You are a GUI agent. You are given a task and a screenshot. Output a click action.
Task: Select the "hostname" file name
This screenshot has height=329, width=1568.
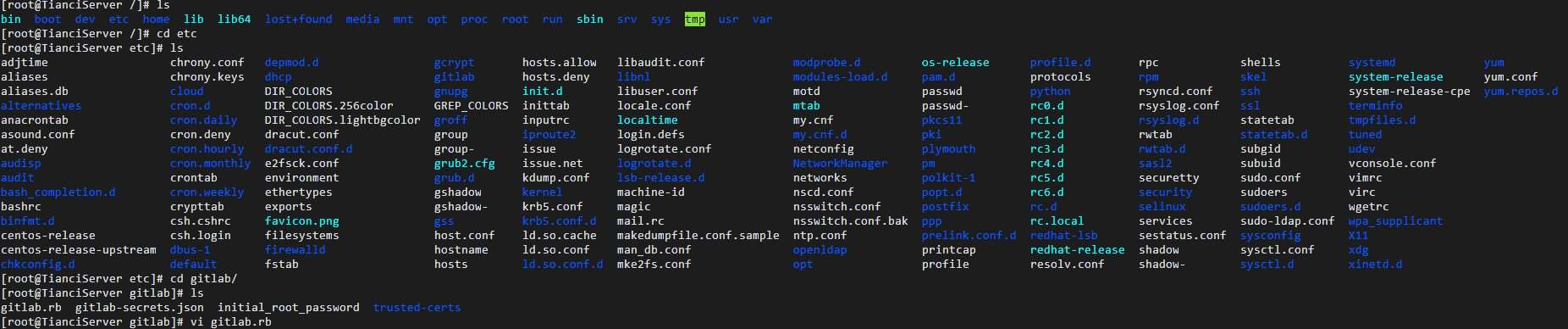tap(461, 250)
